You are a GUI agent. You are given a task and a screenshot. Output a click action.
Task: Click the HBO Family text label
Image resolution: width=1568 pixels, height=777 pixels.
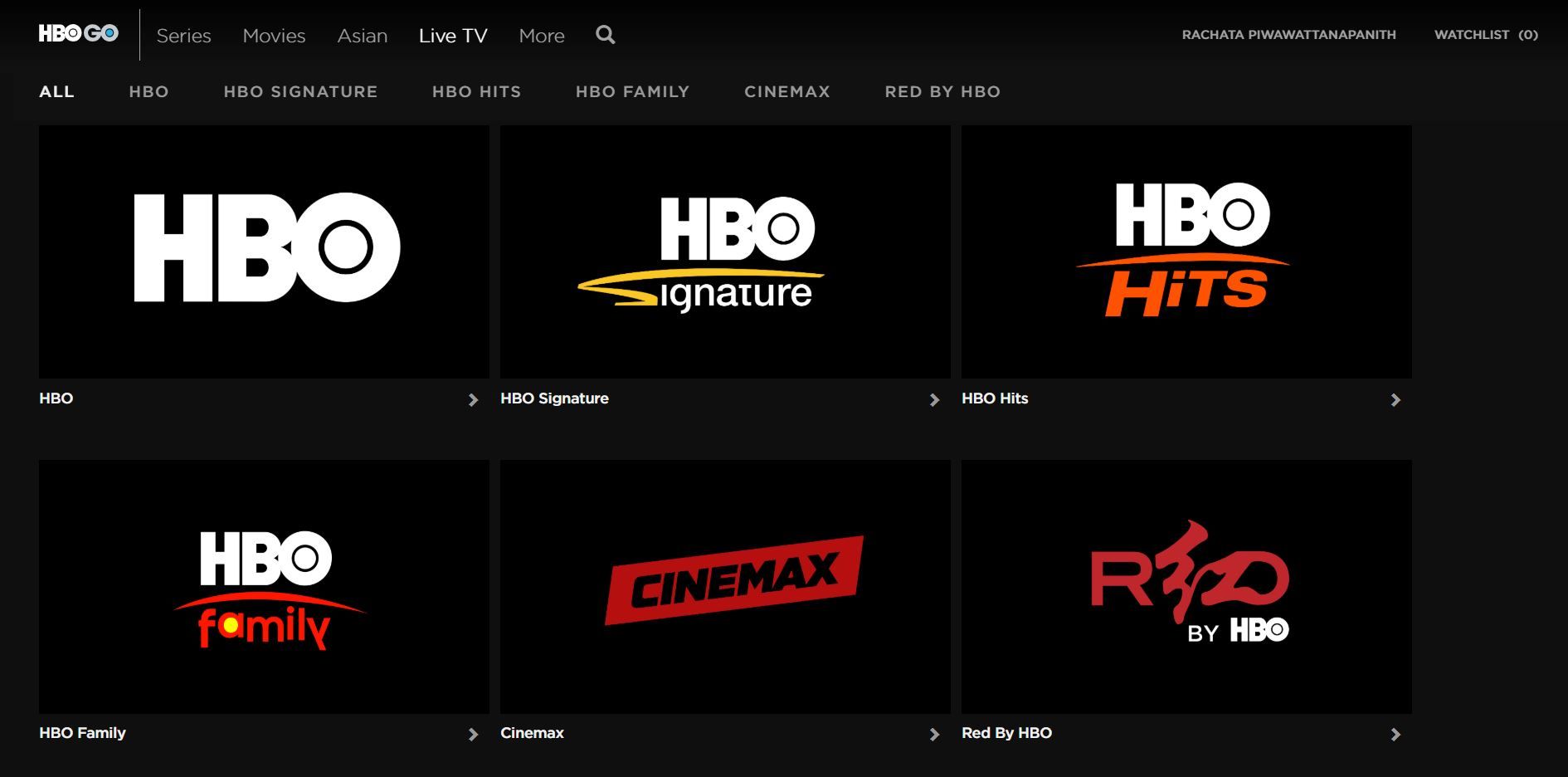81,733
